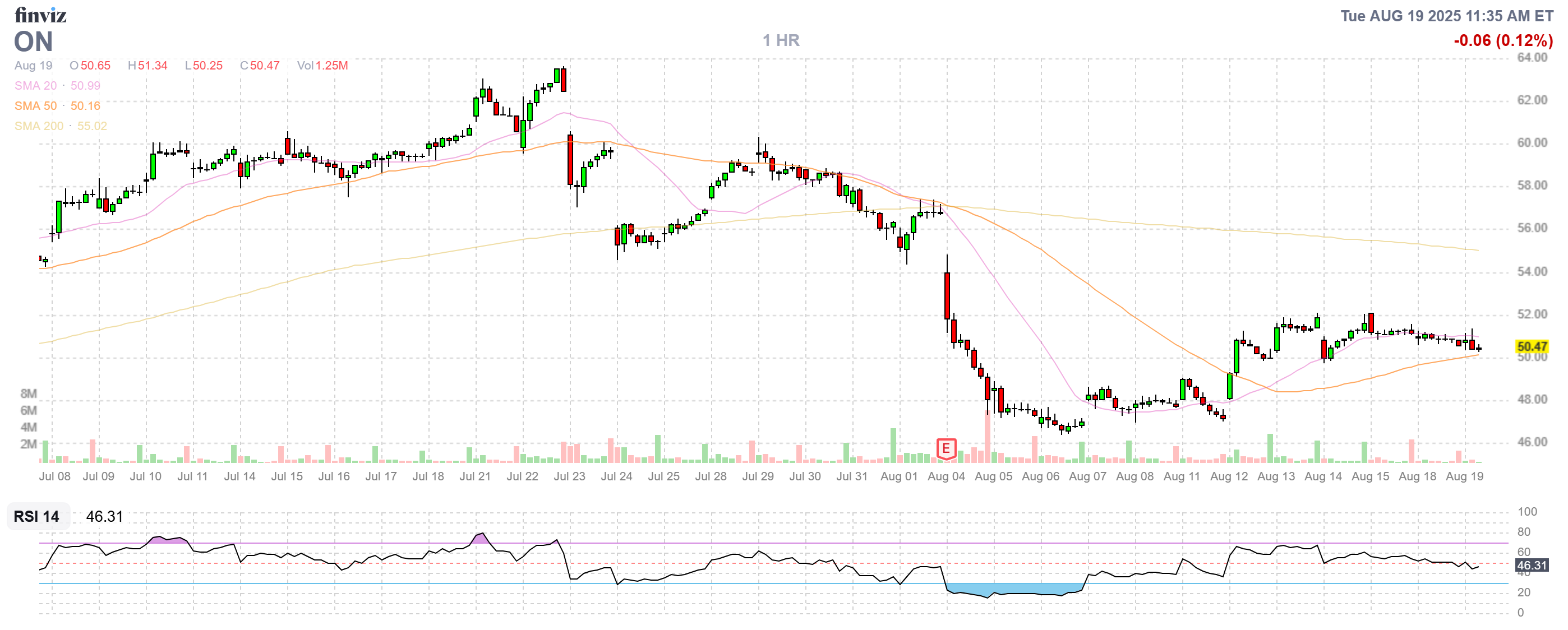Click the -0.06 (0.12%) price change text
1568x630 pixels.
point(1503,40)
